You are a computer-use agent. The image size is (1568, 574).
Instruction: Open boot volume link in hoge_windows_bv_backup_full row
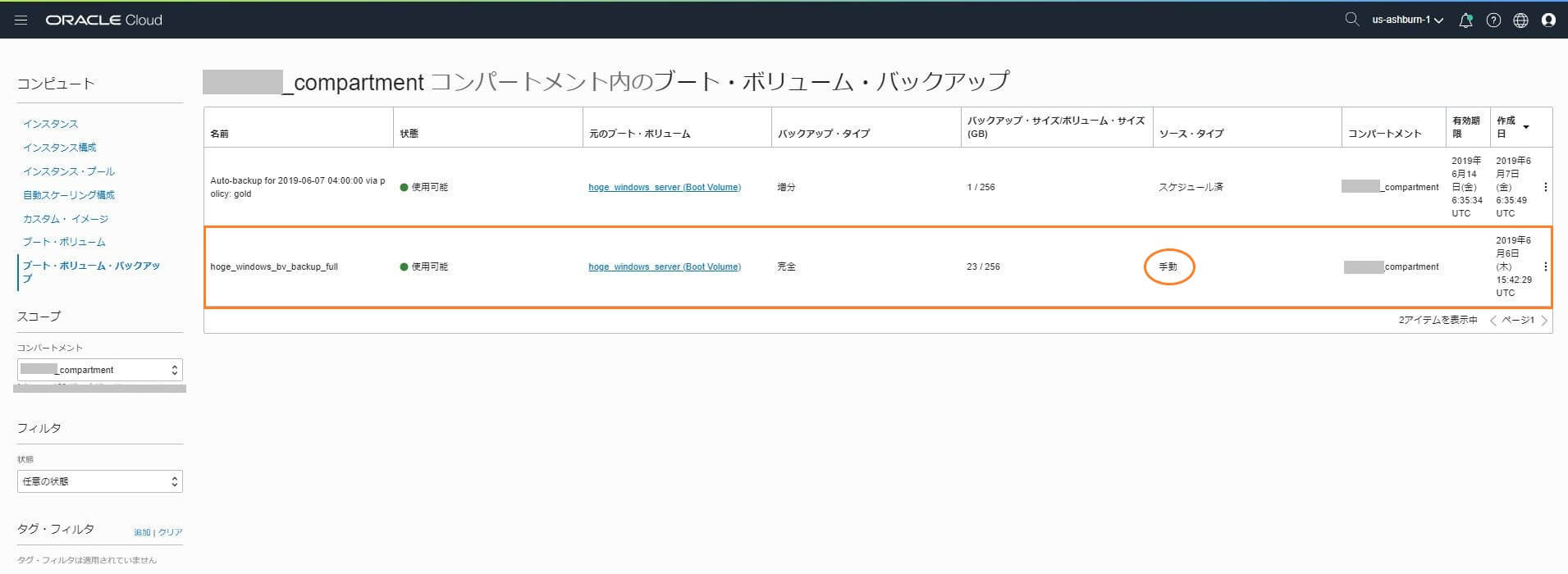point(665,266)
